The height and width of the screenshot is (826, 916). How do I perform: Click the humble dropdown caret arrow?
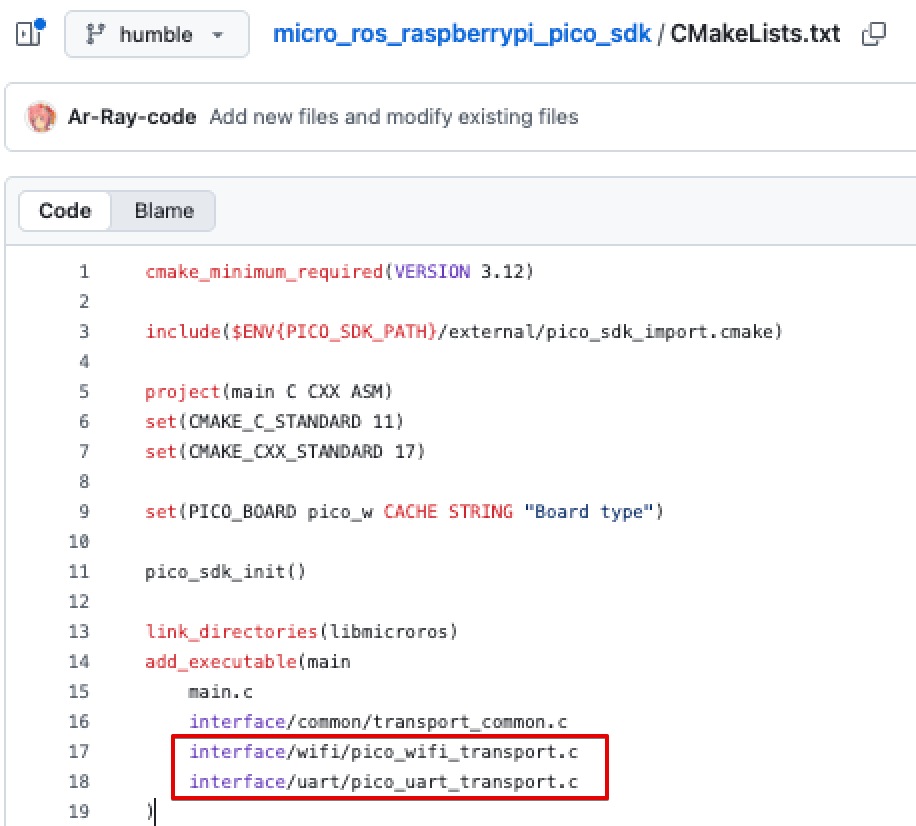(218, 35)
